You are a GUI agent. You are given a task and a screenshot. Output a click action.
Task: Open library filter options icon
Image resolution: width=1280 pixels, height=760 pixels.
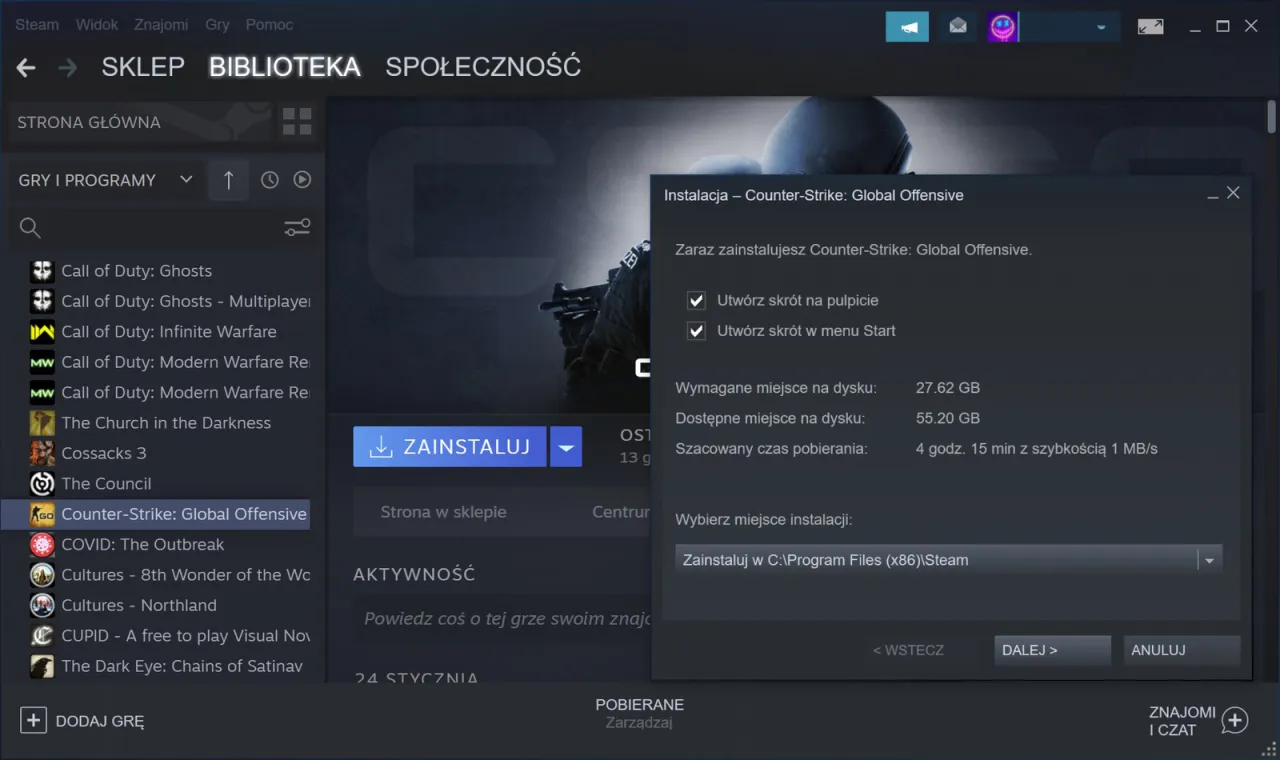pos(297,227)
